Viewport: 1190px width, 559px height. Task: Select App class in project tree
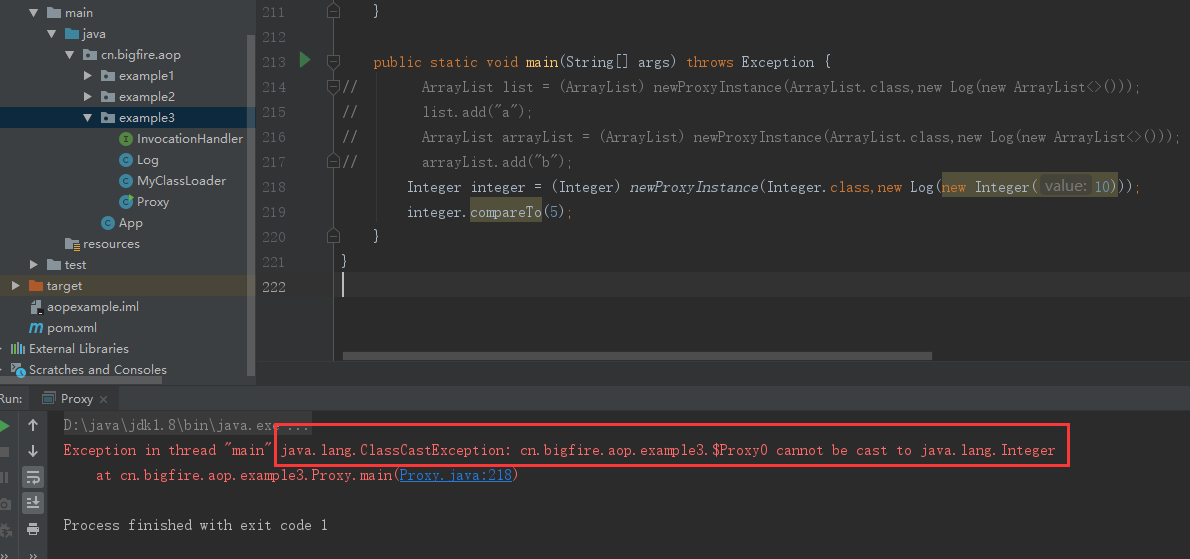[x=131, y=223]
